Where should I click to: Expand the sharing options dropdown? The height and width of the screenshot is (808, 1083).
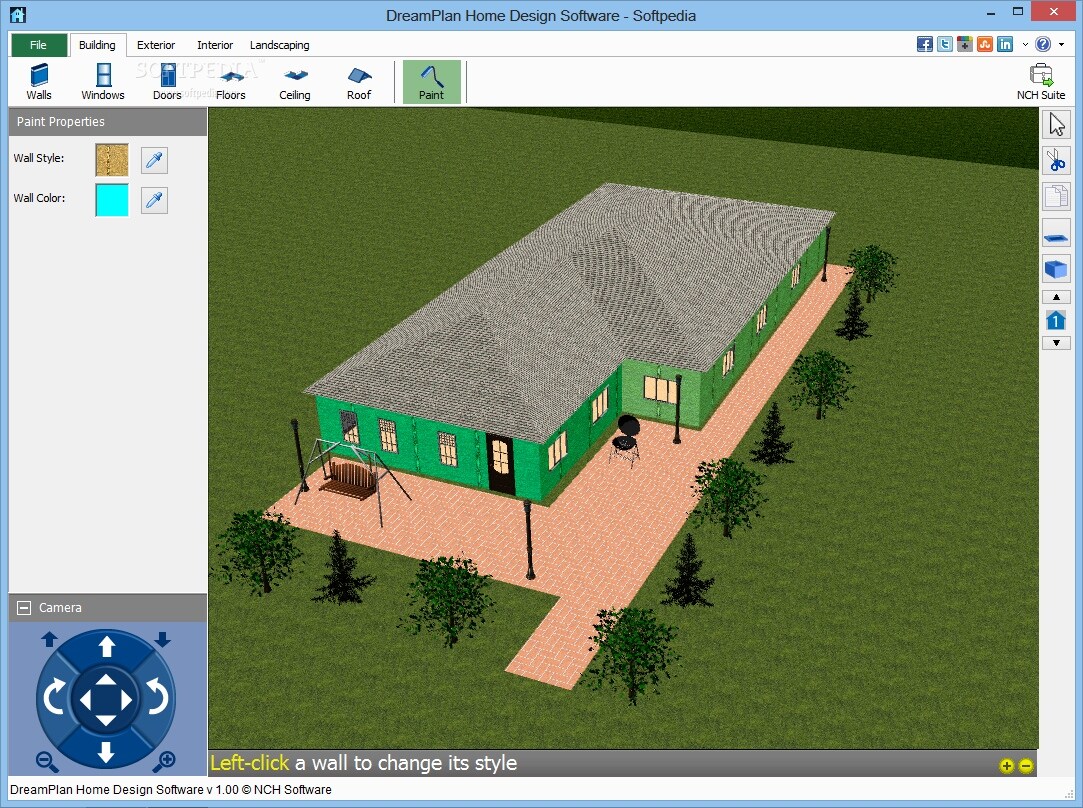pos(1024,44)
